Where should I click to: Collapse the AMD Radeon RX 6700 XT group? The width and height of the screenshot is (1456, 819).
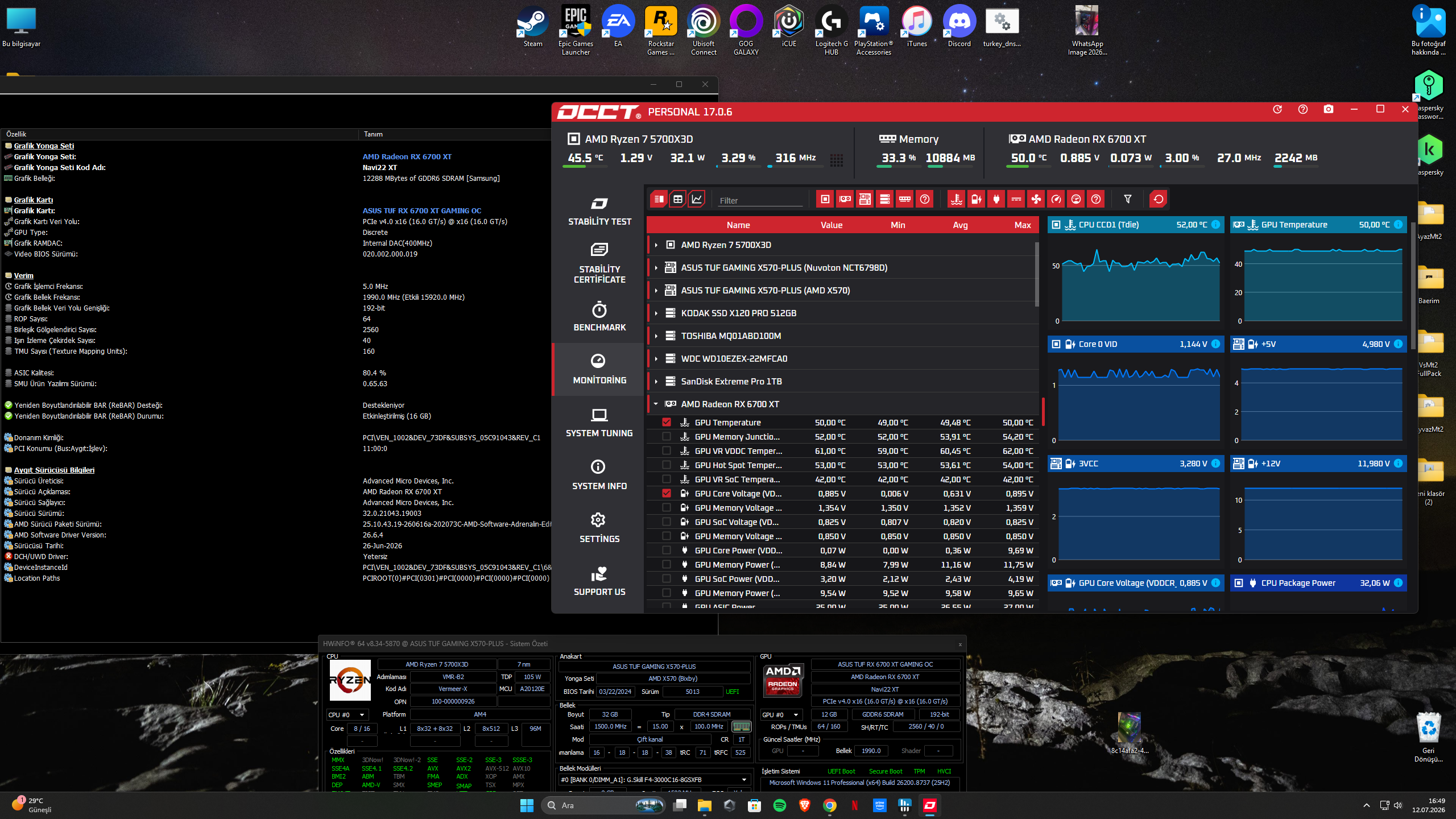pos(656,404)
